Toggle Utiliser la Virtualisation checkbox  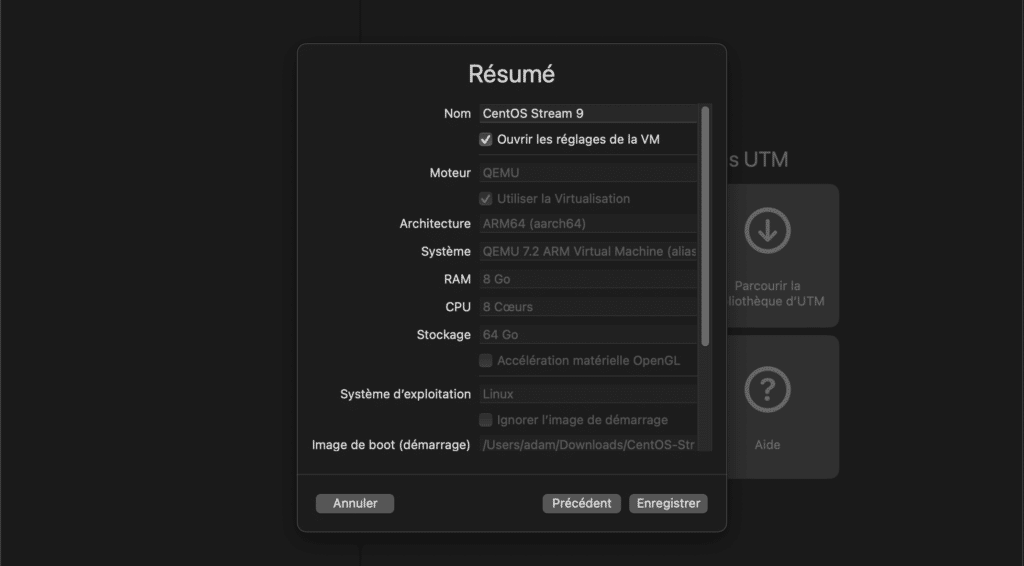[x=485, y=198]
